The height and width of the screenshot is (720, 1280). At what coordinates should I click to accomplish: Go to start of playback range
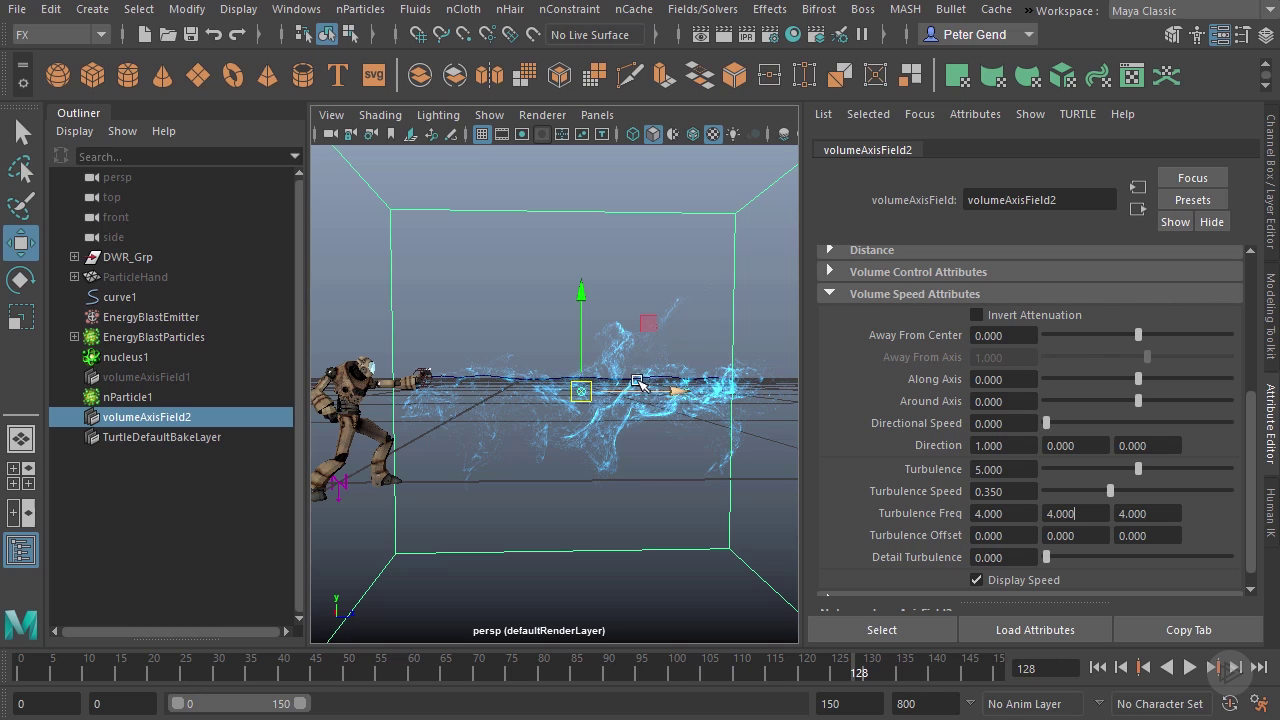pyautogui.click(x=1098, y=667)
